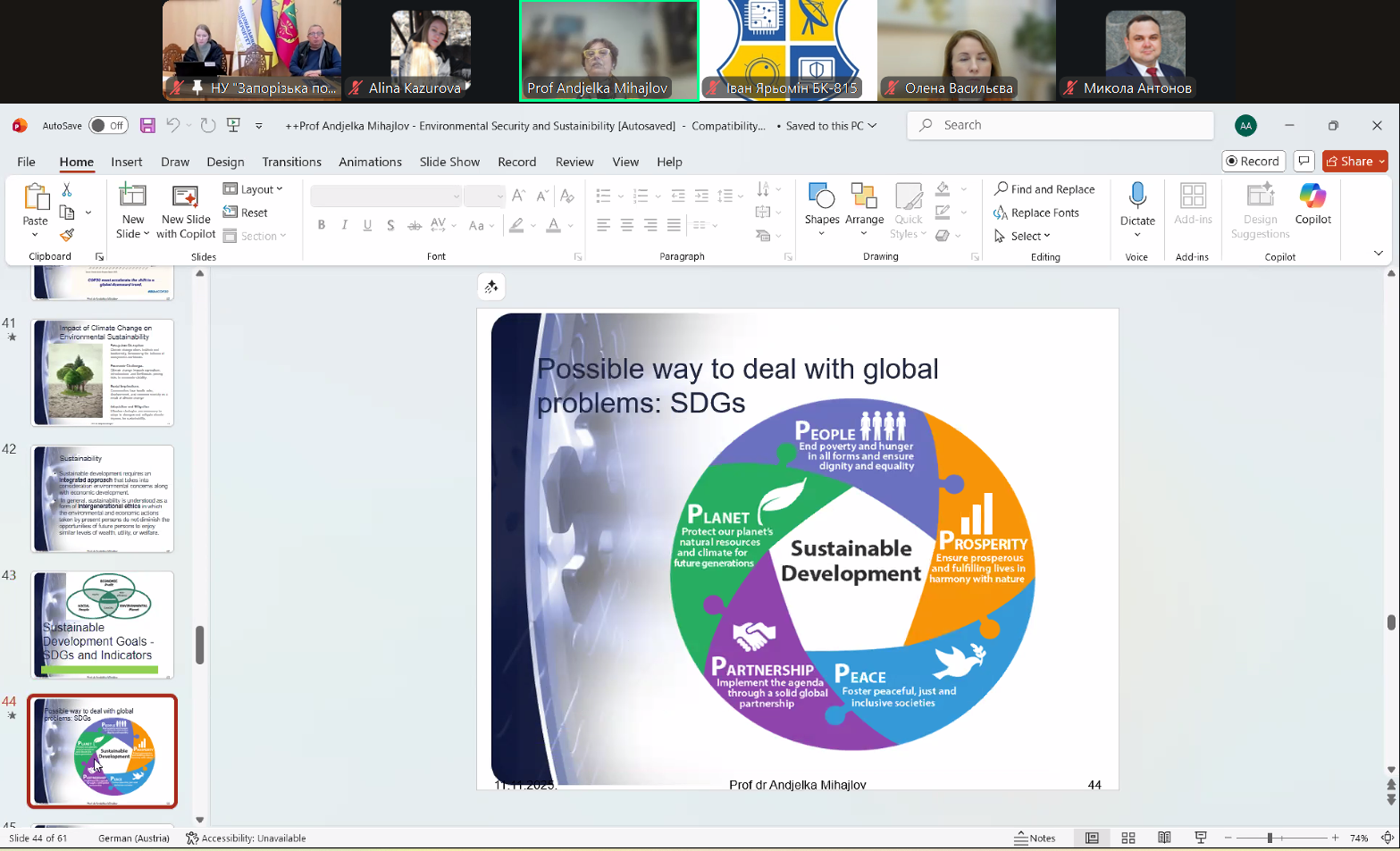The image size is (1400, 851).
Task: Open Reading View from status bar
Action: [x=1164, y=838]
